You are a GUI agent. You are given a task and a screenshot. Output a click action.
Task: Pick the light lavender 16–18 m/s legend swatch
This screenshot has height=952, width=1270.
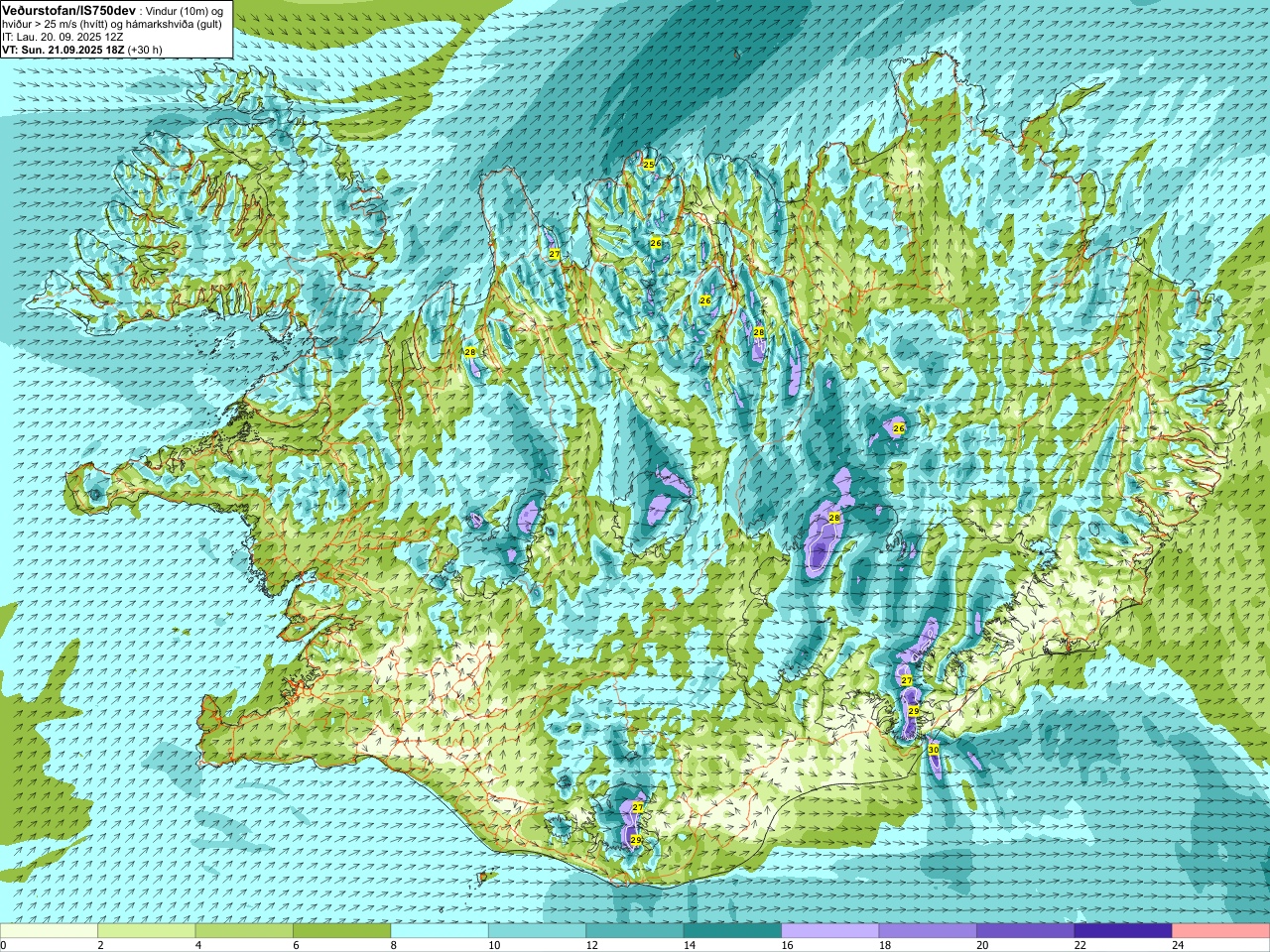coord(830,931)
